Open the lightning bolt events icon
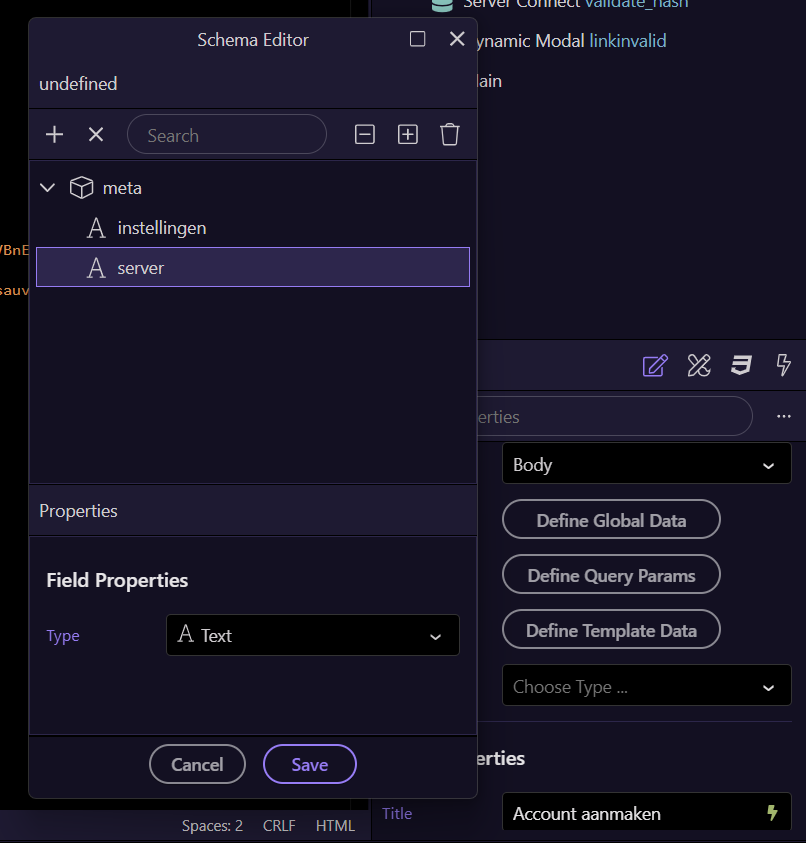Viewport: 806px width, 843px height. [784, 365]
